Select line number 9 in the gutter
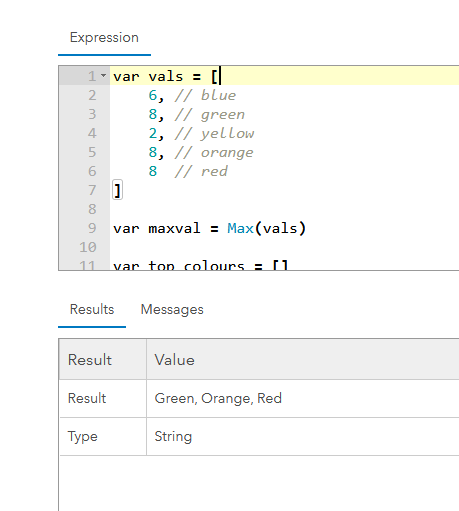Screen dimensions: 459x511 point(92,228)
